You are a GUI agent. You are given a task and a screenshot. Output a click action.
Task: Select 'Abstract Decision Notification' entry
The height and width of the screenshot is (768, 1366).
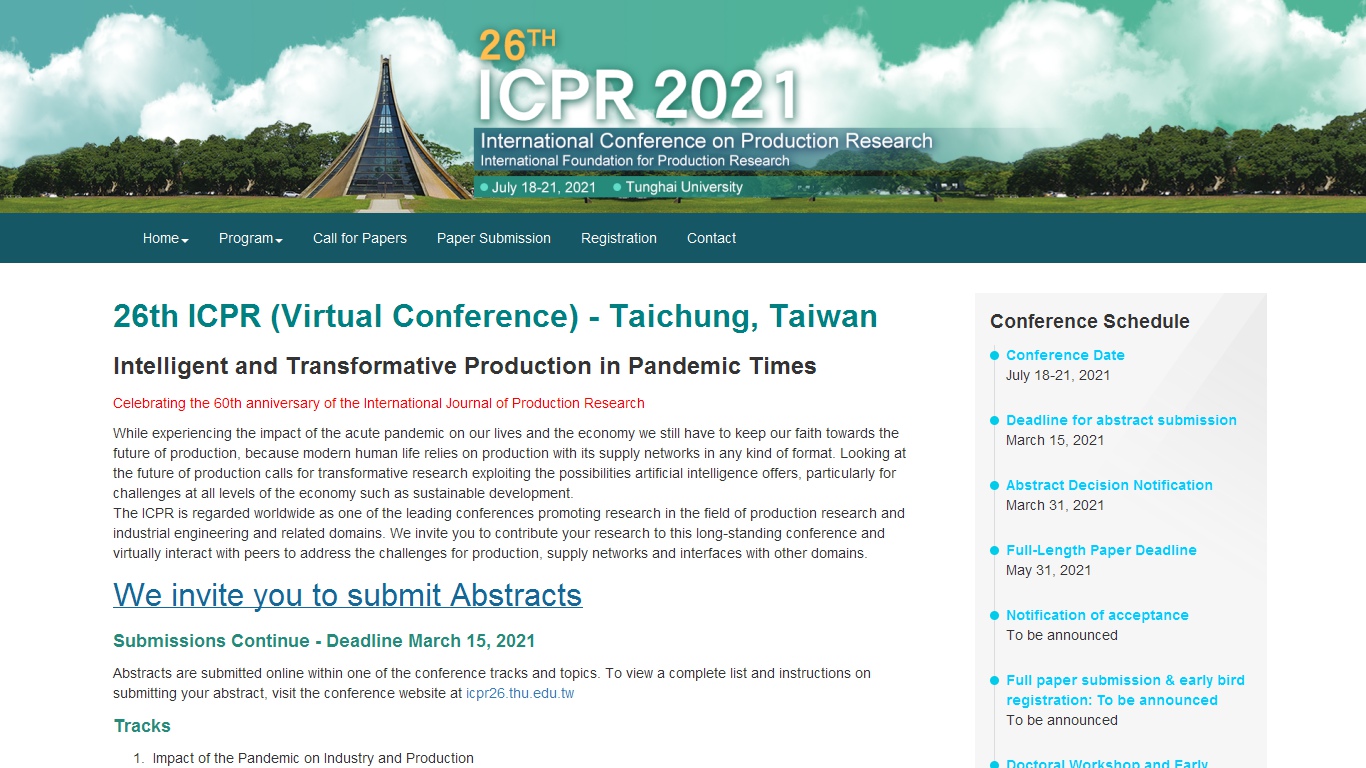[1109, 485]
